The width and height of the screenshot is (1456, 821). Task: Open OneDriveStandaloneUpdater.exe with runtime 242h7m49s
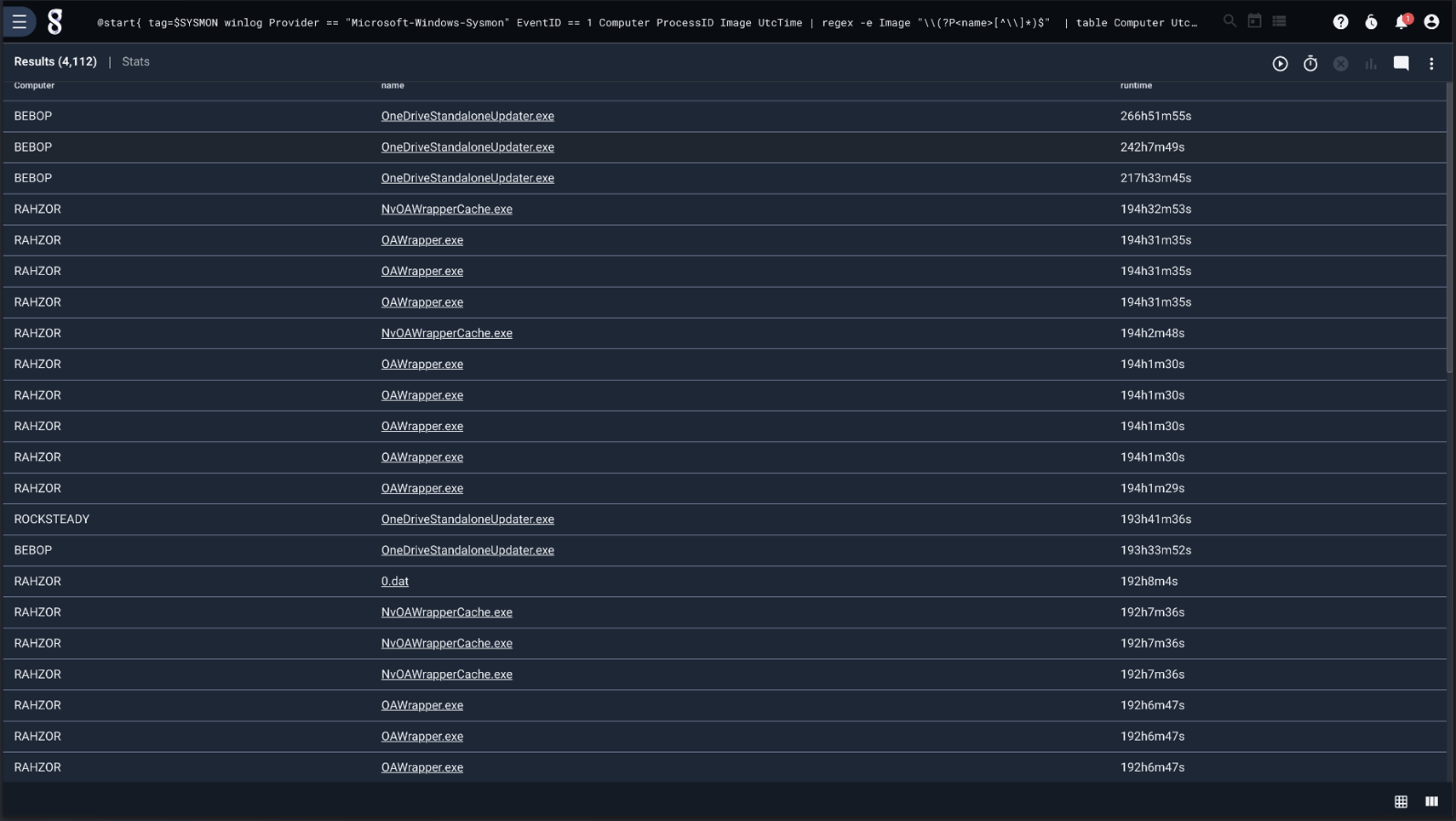[467, 147]
